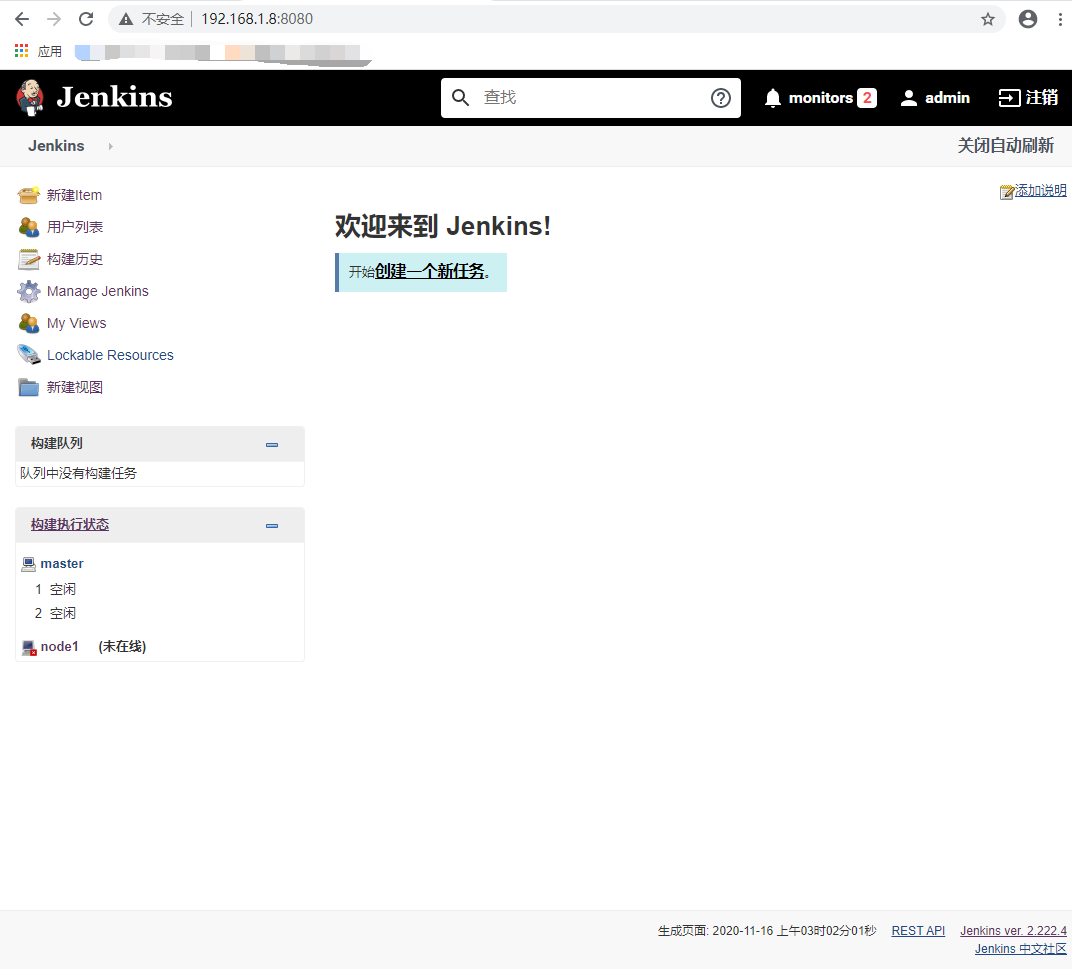
Task: Click the 欢迎来到 Jenkins! heading
Action: [443, 226]
